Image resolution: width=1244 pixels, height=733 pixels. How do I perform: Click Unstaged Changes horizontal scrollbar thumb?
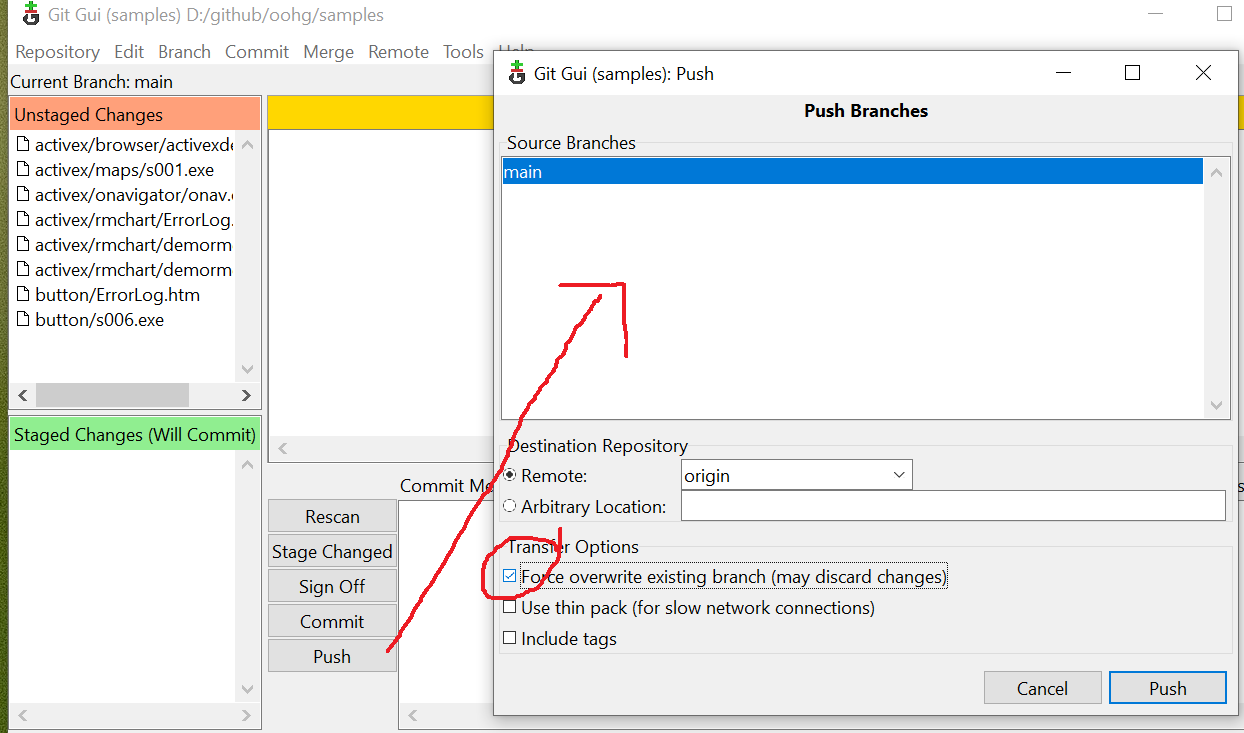(x=112, y=395)
